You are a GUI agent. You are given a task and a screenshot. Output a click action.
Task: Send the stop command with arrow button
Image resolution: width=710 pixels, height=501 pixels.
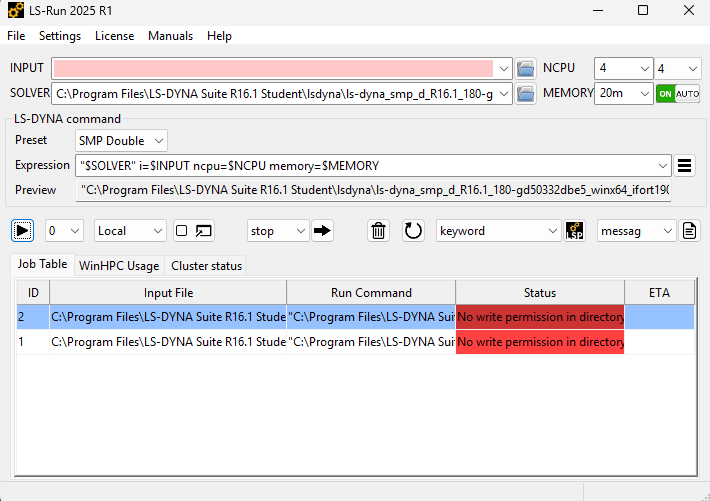[x=322, y=231]
